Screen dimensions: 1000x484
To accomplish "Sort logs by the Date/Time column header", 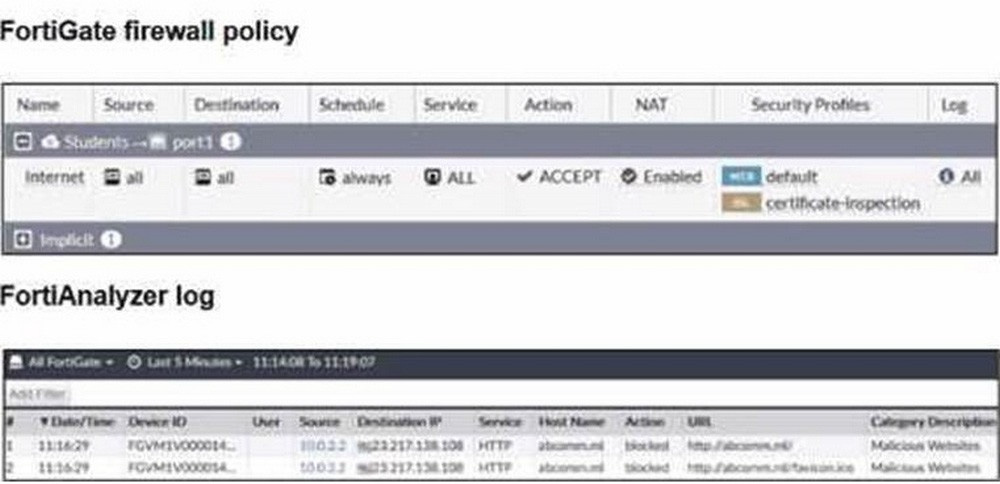I will (x=77, y=422).
